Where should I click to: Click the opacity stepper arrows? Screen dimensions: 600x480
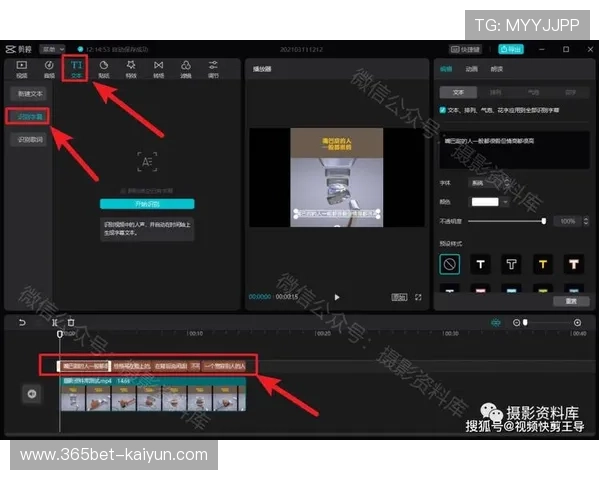[586, 221]
